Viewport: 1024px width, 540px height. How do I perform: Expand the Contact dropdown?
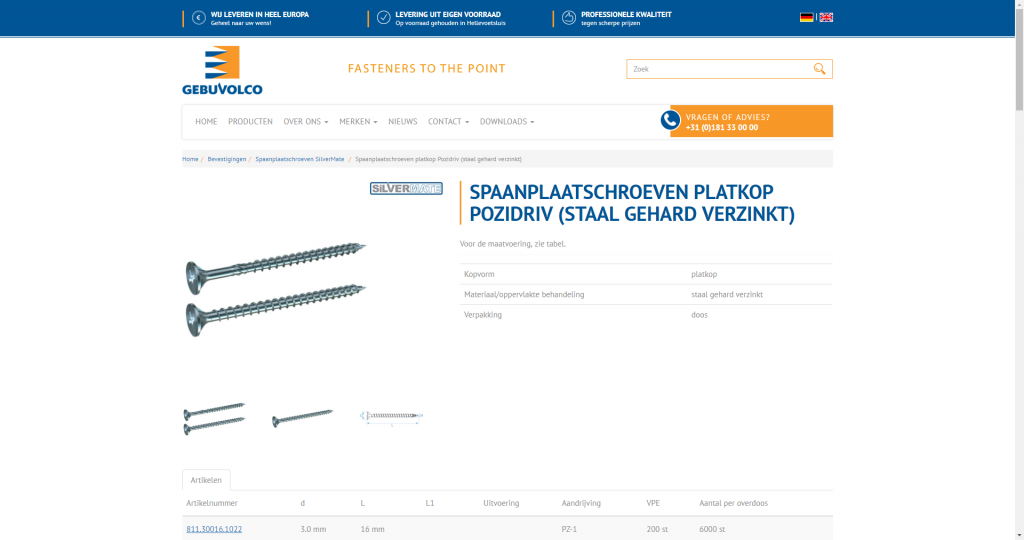[448, 121]
